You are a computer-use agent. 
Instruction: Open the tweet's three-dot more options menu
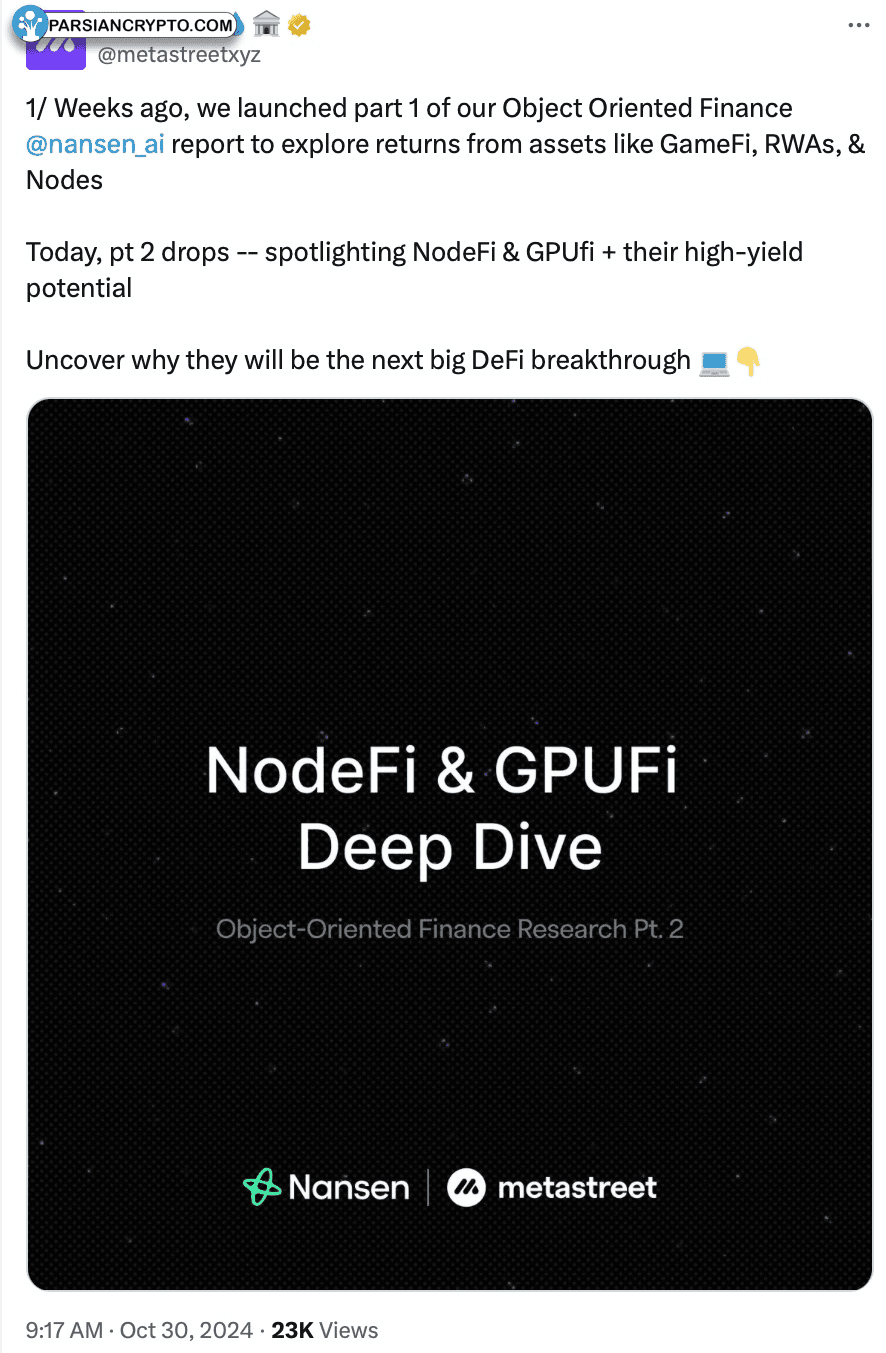click(x=858, y=25)
